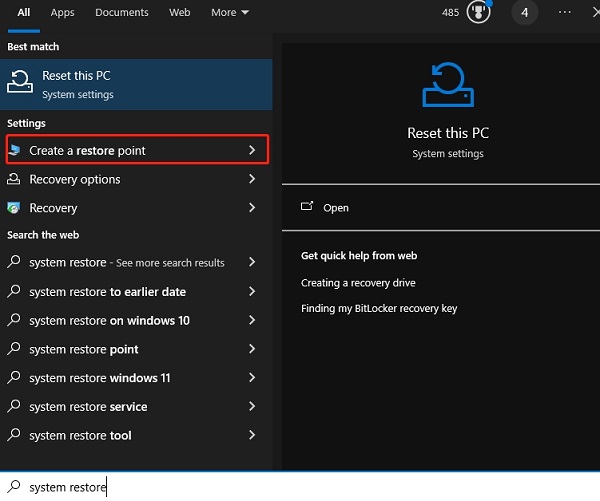Viewport: 600px width, 501px height.
Task: Expand Create a restore point chevron
Action: [x=252, y=150]
